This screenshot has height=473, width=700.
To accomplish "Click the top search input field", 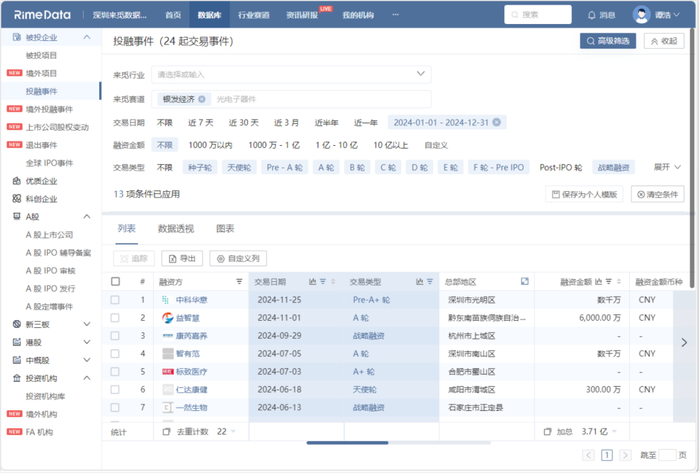I will coord(538,15).
